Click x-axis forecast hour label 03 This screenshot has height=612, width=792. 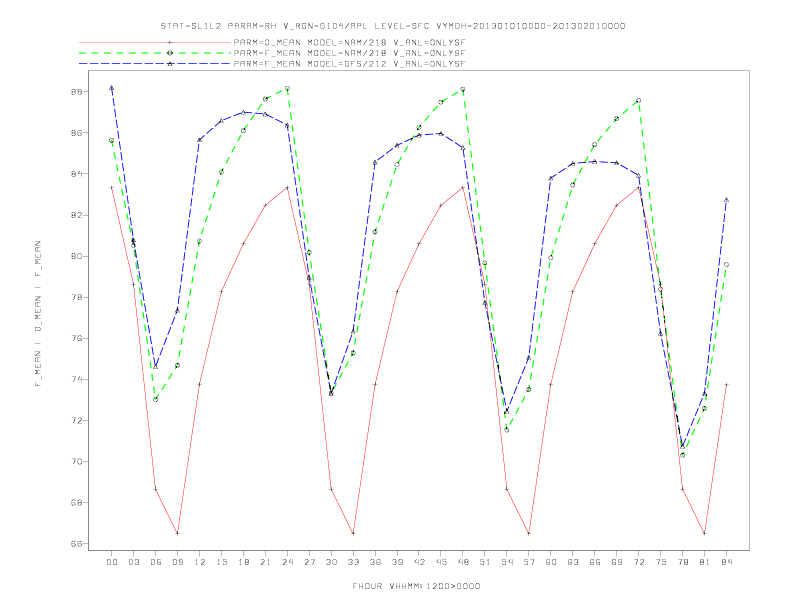tap(133, 562)
